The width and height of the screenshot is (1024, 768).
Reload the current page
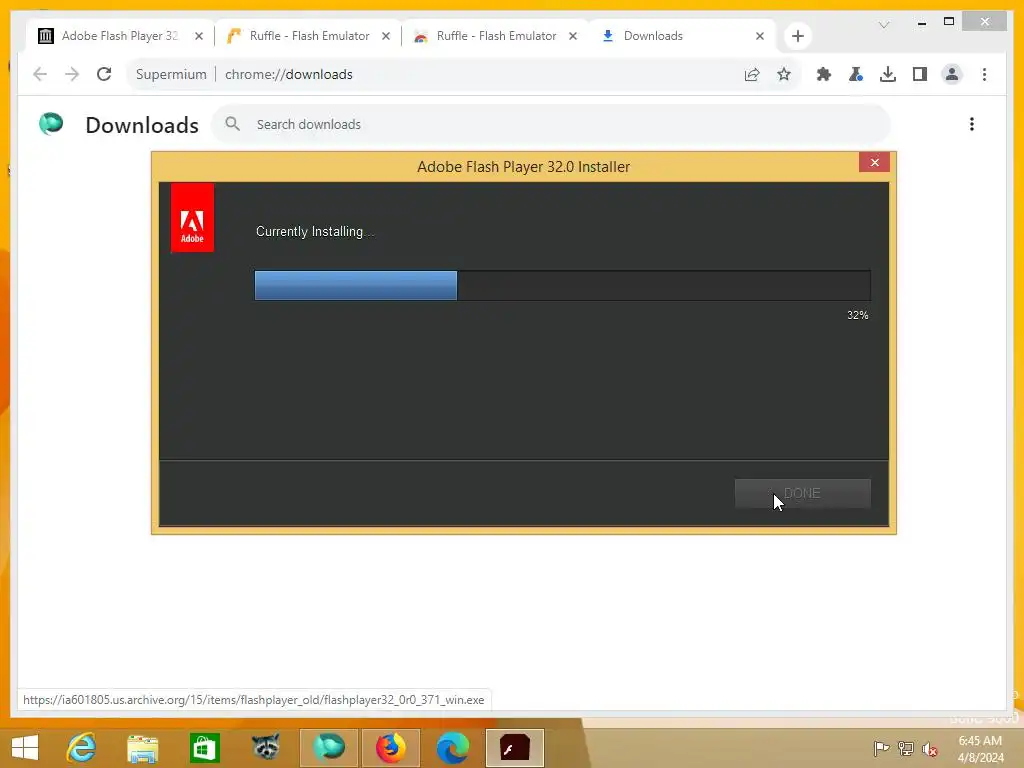104,74
